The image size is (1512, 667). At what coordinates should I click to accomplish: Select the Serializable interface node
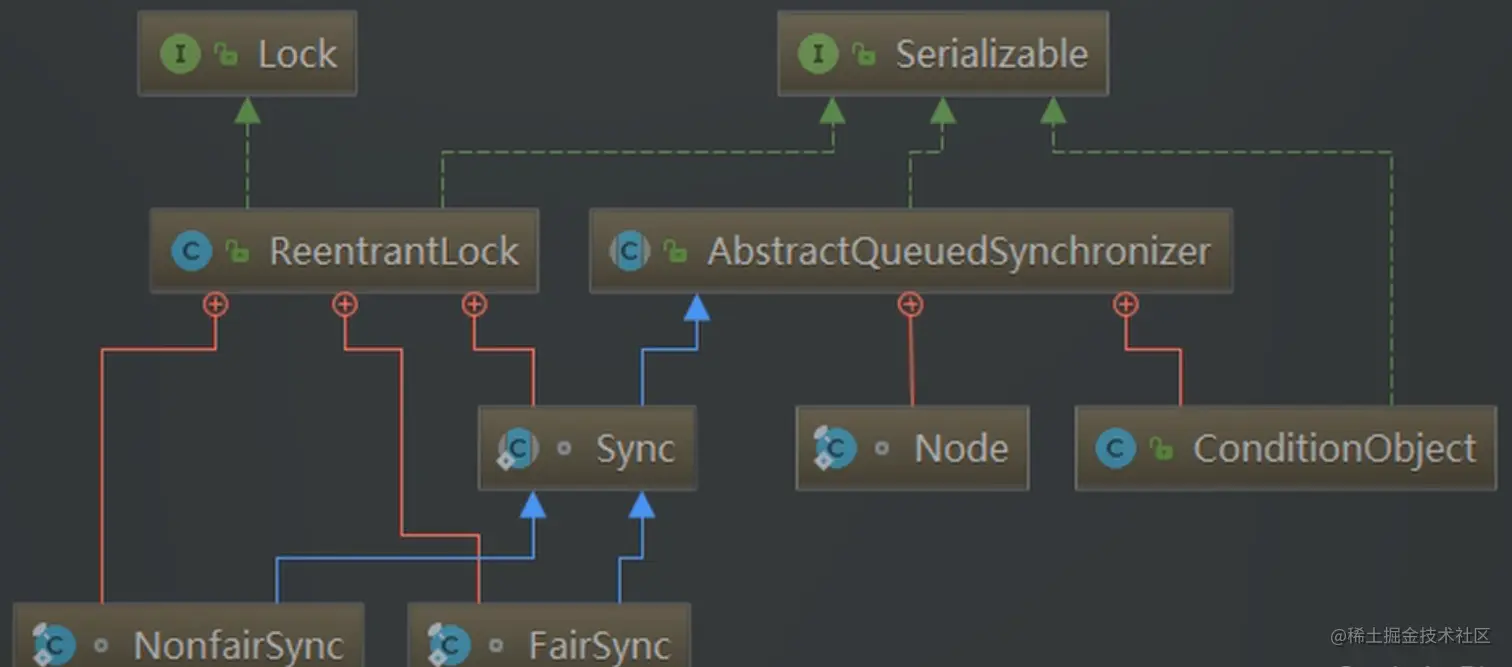pyautogui.click(x=943, y=54)
